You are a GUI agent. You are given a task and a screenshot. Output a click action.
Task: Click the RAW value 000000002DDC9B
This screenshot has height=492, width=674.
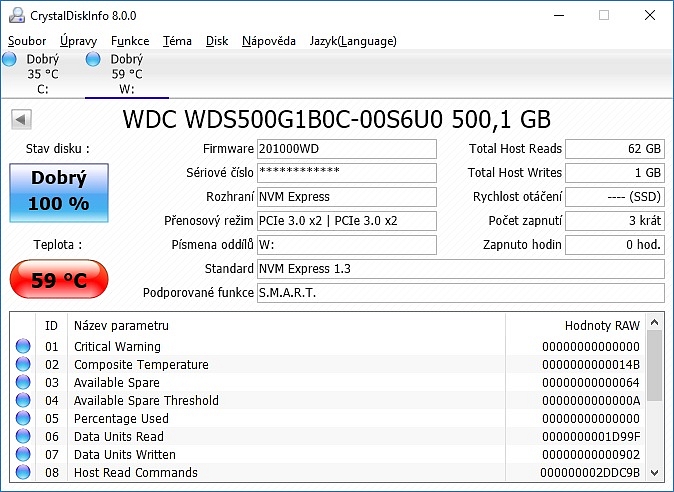coord(590,473)
